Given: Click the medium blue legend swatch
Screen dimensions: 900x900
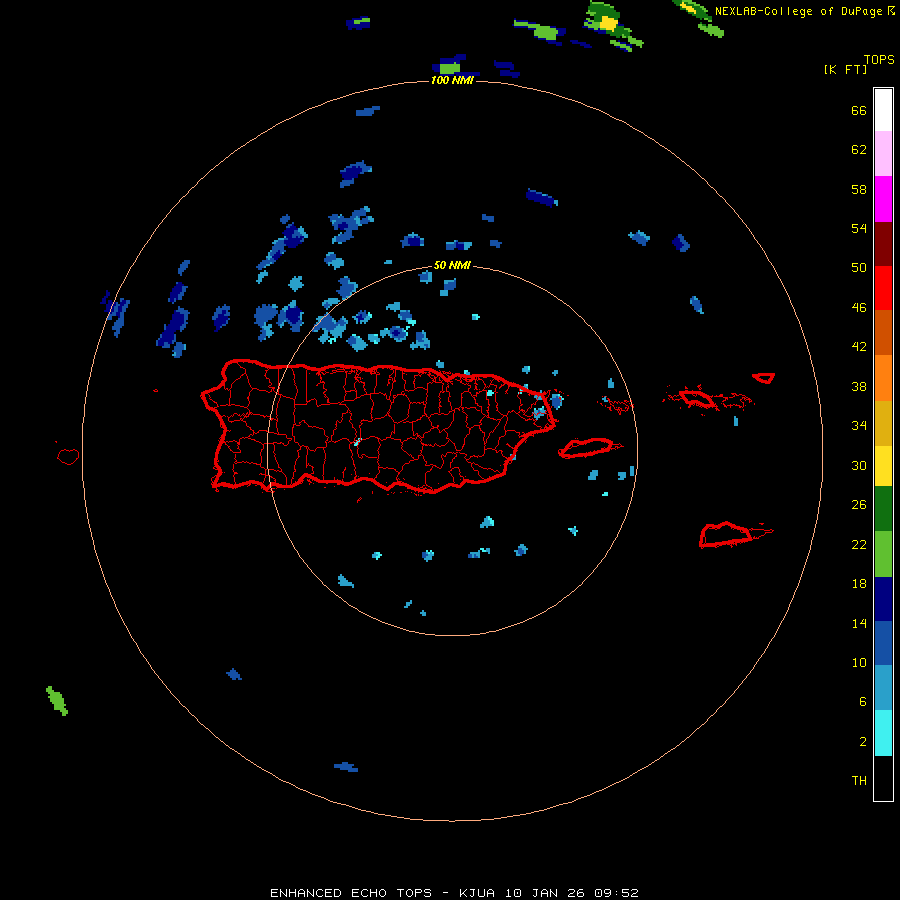Looking at the screenshot, I should [883, 643].
